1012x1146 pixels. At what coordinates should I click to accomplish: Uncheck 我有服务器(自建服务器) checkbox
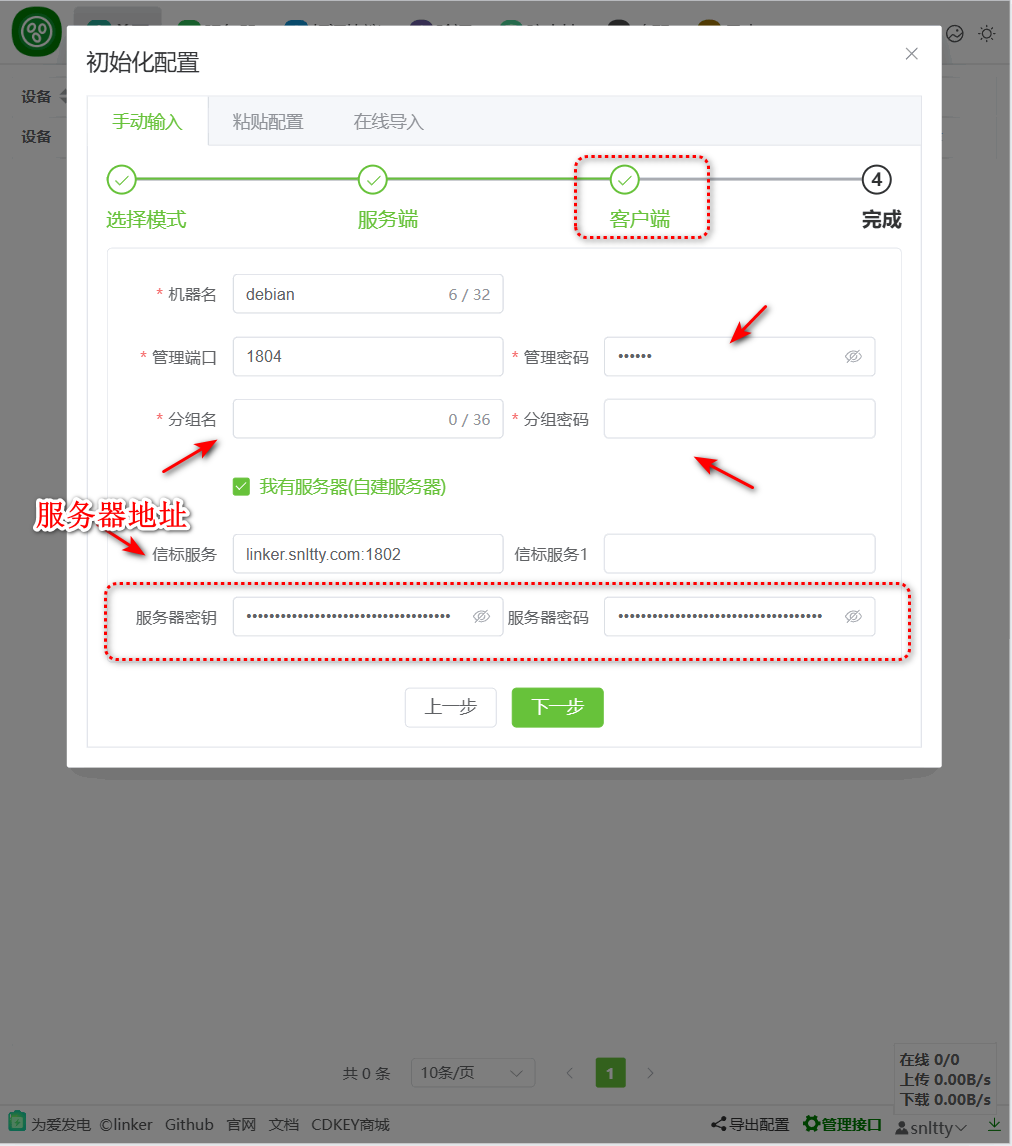tap(241, 487)
